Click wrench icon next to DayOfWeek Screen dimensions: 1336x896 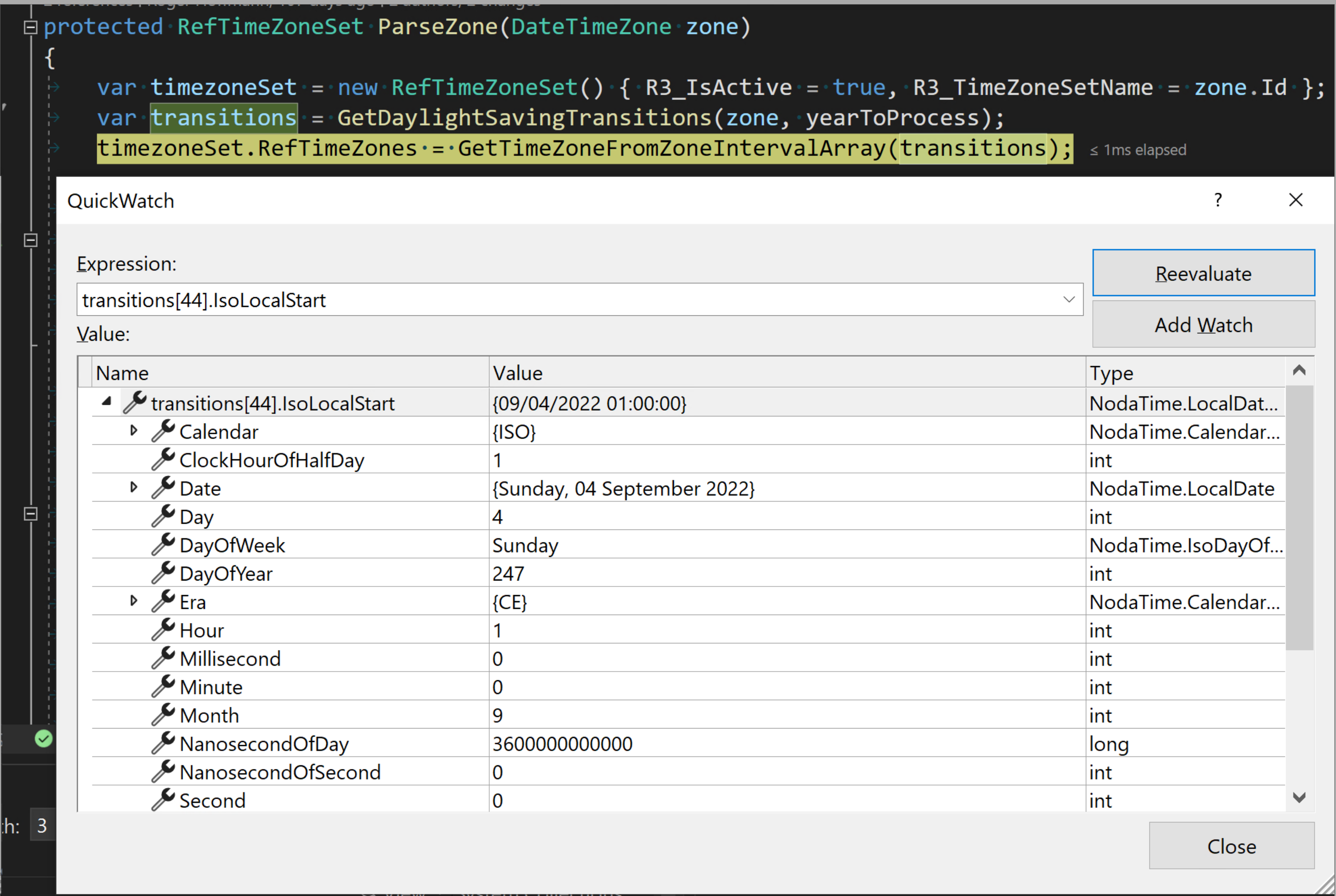click(x=163, y=544)
